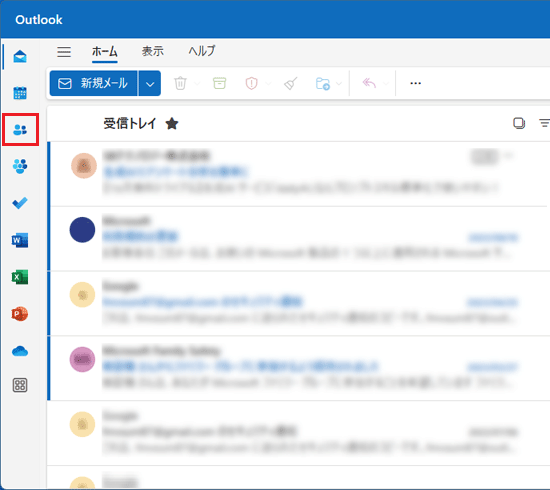
Task: Launch PowerPoint from the sidebar
Action: click(20, 314)
